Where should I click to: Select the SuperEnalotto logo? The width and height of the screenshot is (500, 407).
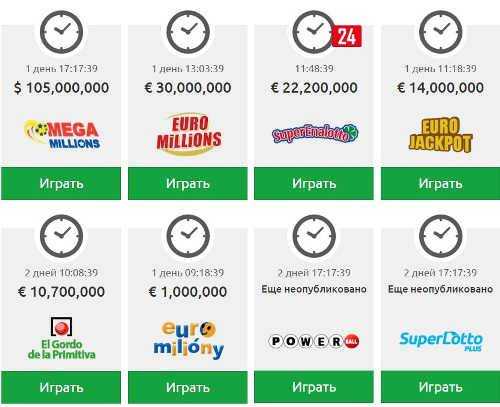315,133
